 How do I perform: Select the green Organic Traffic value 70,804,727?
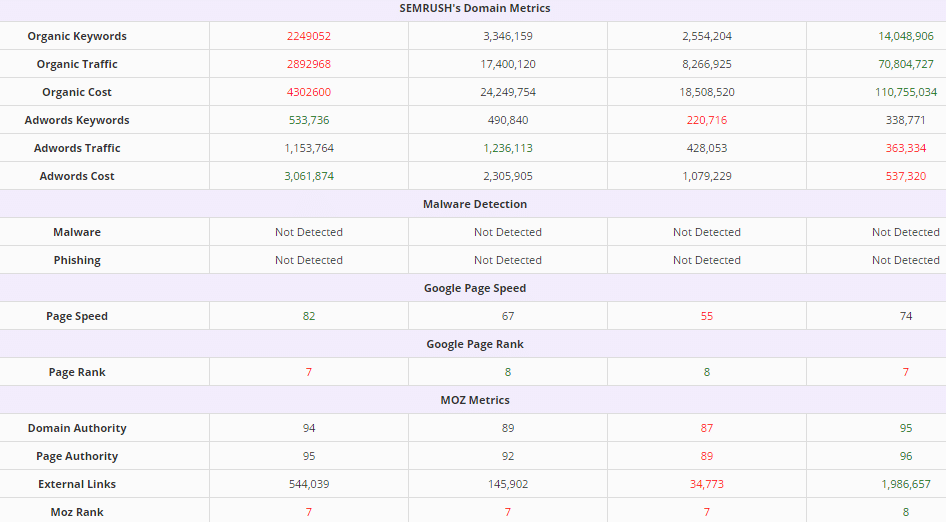click(906, 64)
